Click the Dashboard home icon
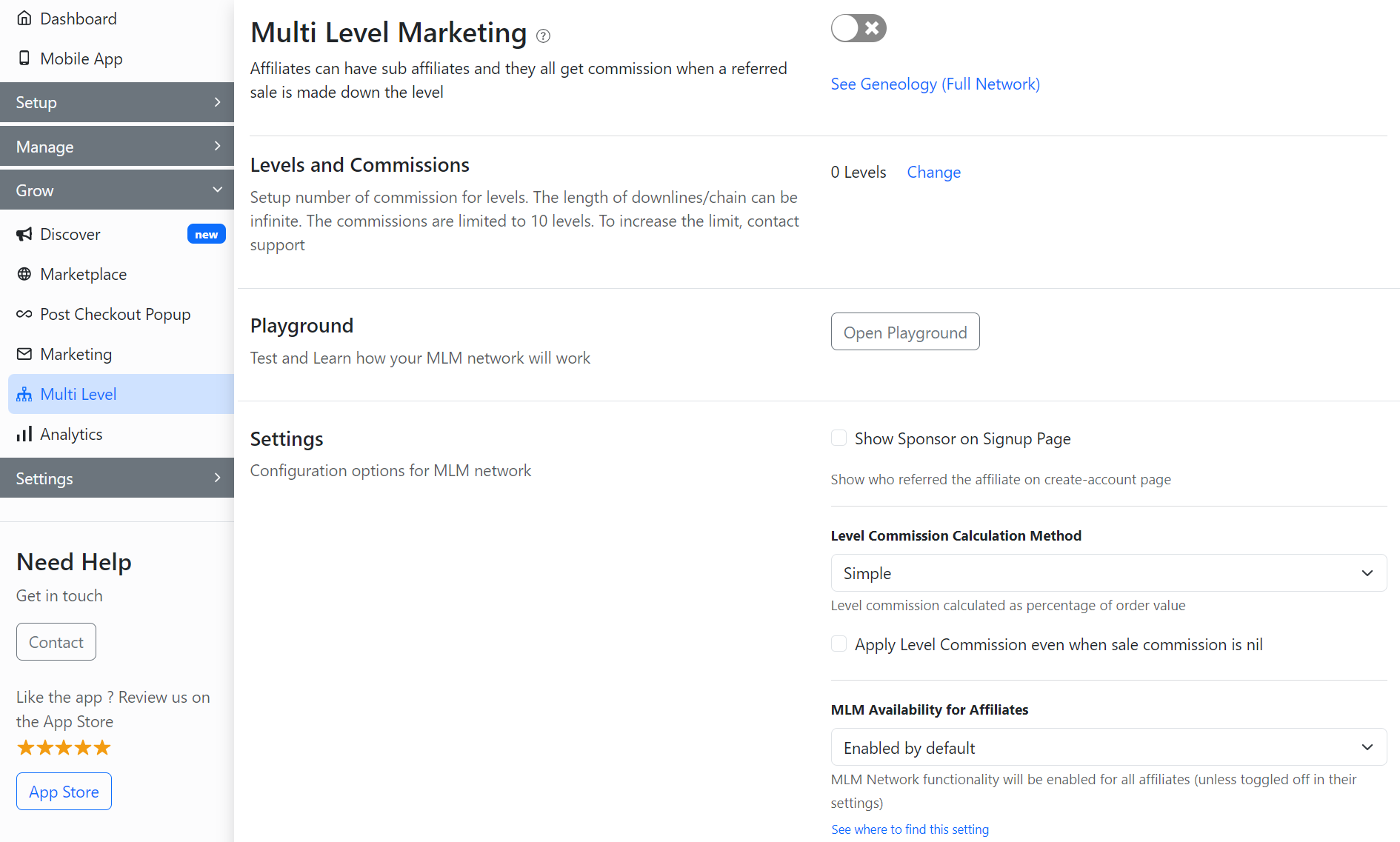 click(24, 19)
